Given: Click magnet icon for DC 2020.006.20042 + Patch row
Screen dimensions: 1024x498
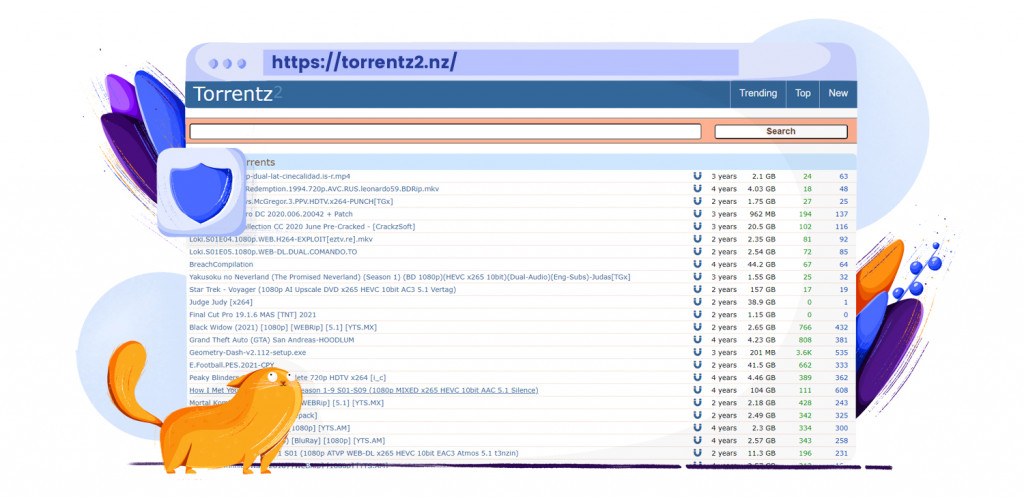Looking at the screenshot, I should click(697, 213).
